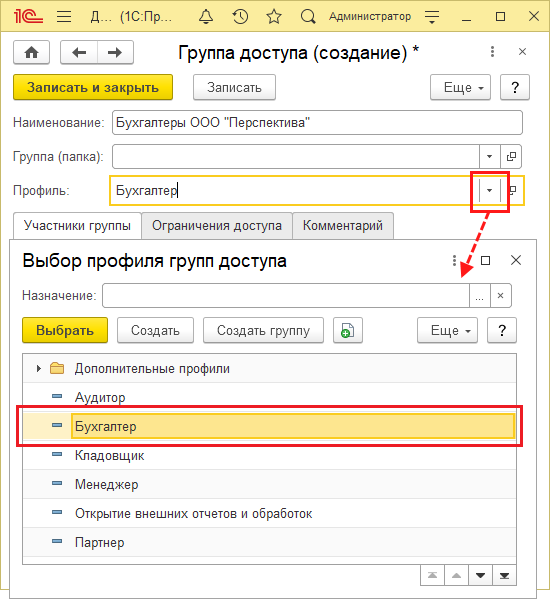This screenshot has width=552, height=600.
Task: Select Открытие внешних отчетов и обработок profile
Action: (269, 514)
